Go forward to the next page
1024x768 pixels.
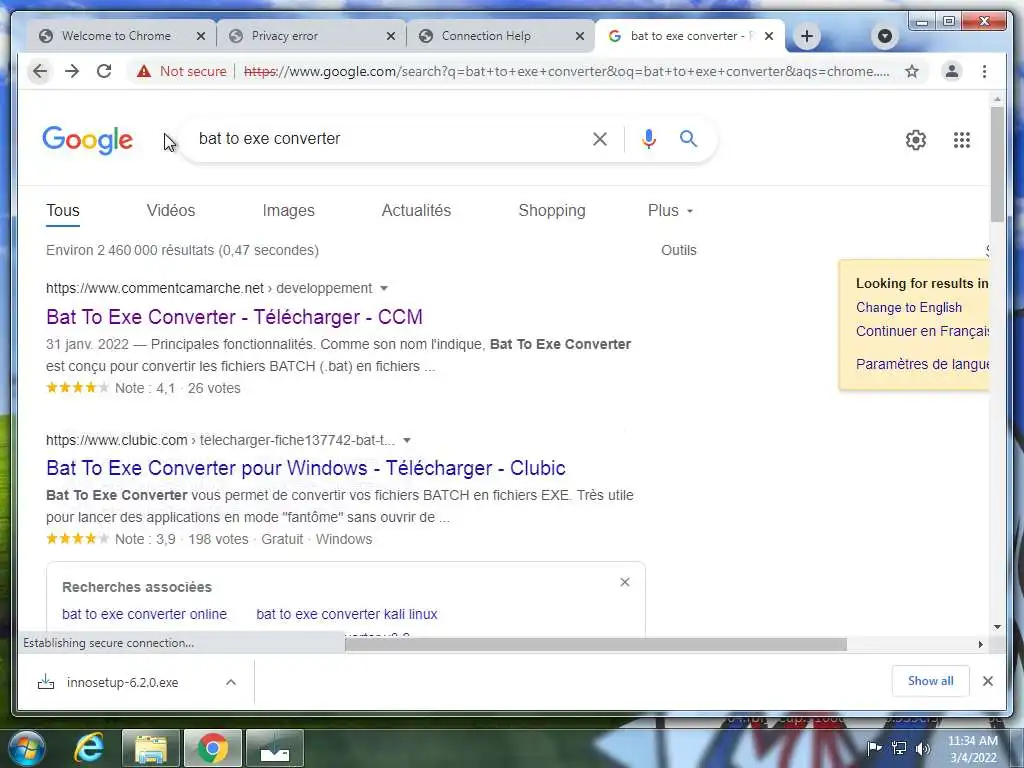(72, 71)
